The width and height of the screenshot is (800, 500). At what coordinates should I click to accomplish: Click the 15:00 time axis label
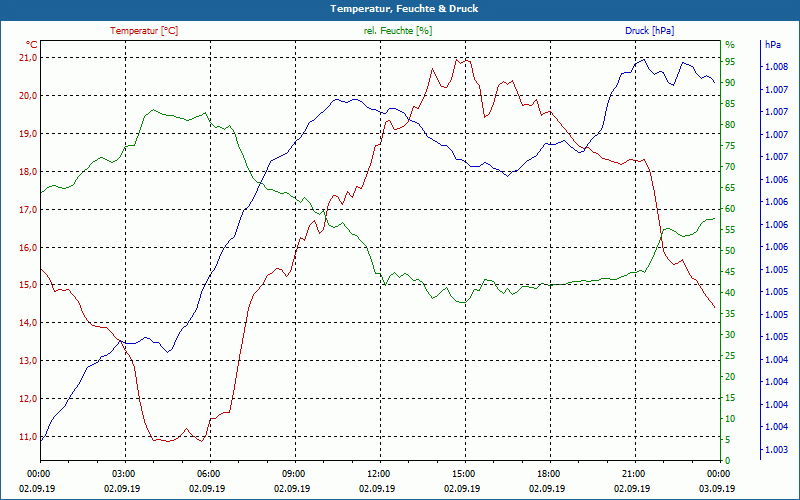click(462, 474)
